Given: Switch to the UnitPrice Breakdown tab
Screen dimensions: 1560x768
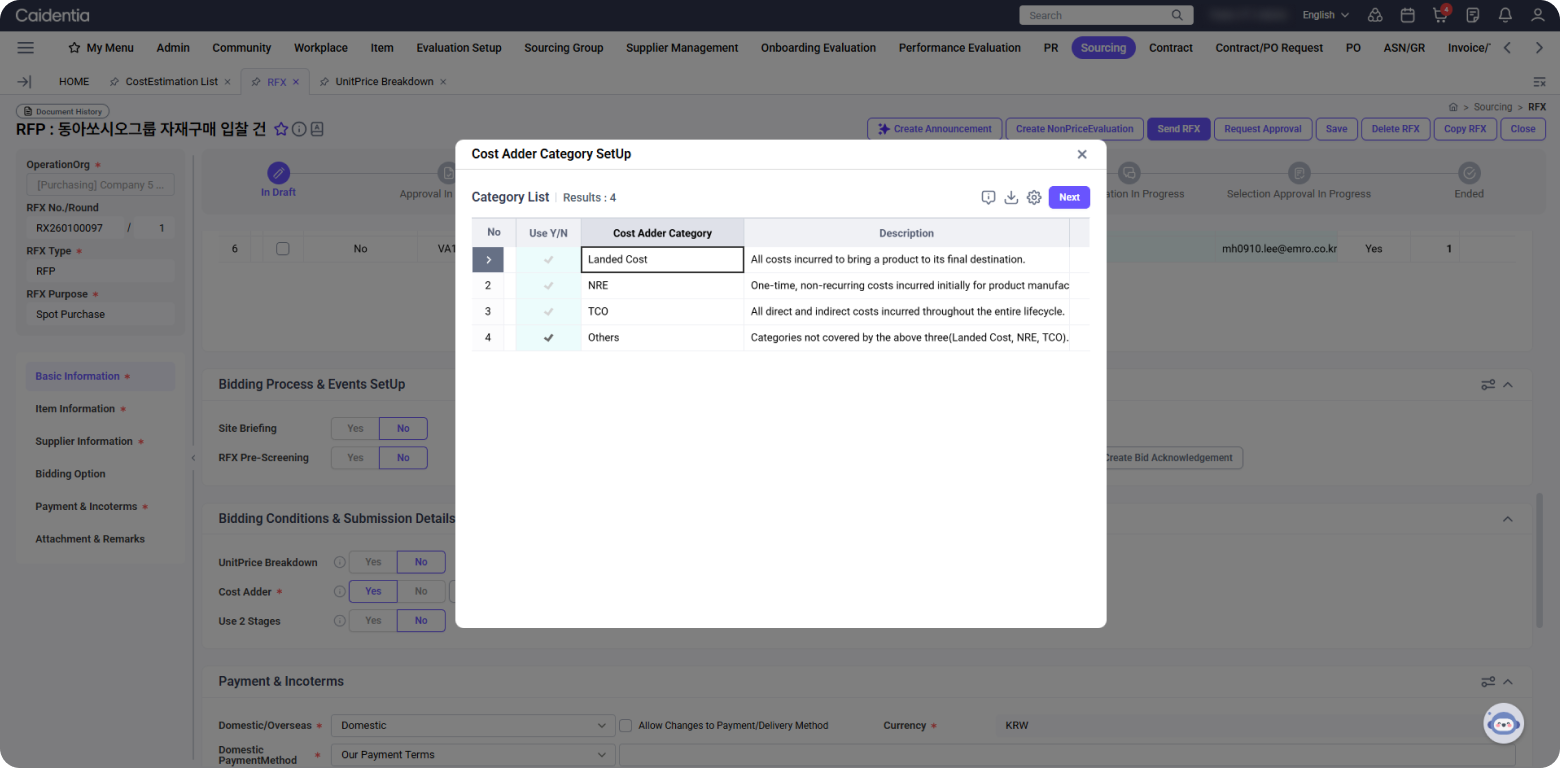Looking at the screenshot, I should tap(384, 82).
